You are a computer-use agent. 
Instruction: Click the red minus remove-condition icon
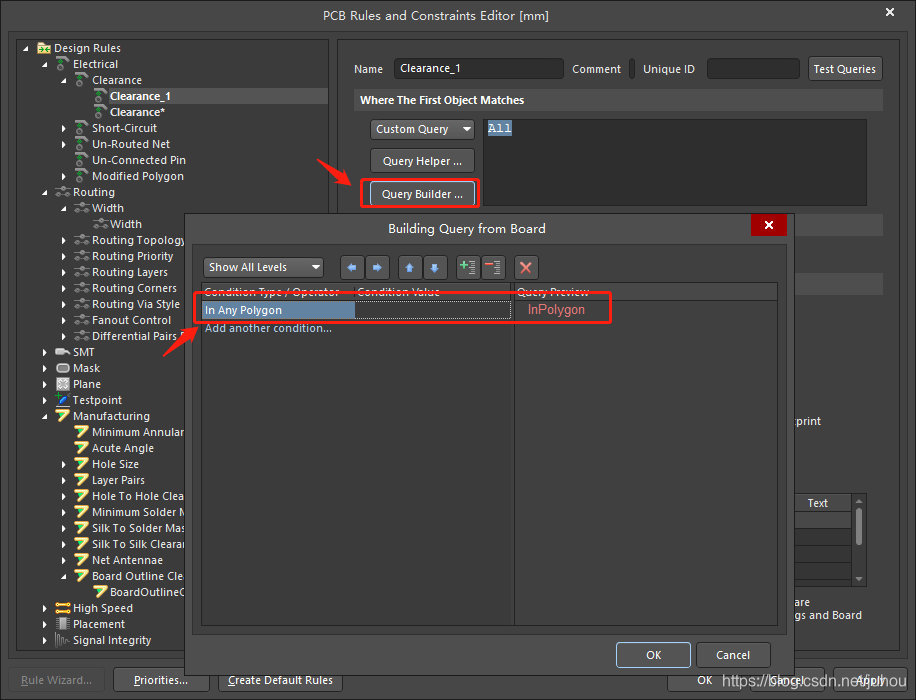pyautogui.click(x=493, y=267)
